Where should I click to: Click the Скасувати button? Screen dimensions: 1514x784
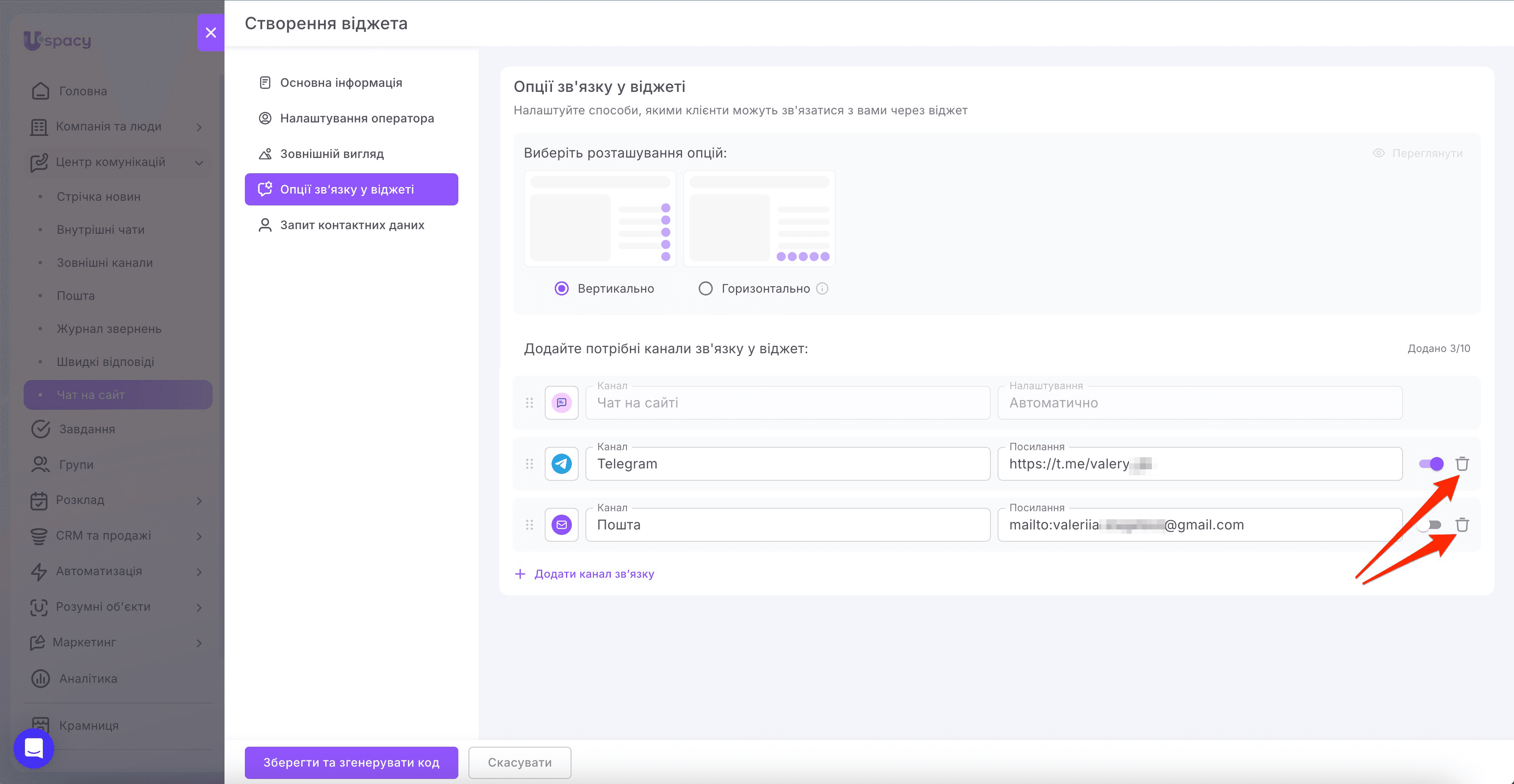[519, 762]
